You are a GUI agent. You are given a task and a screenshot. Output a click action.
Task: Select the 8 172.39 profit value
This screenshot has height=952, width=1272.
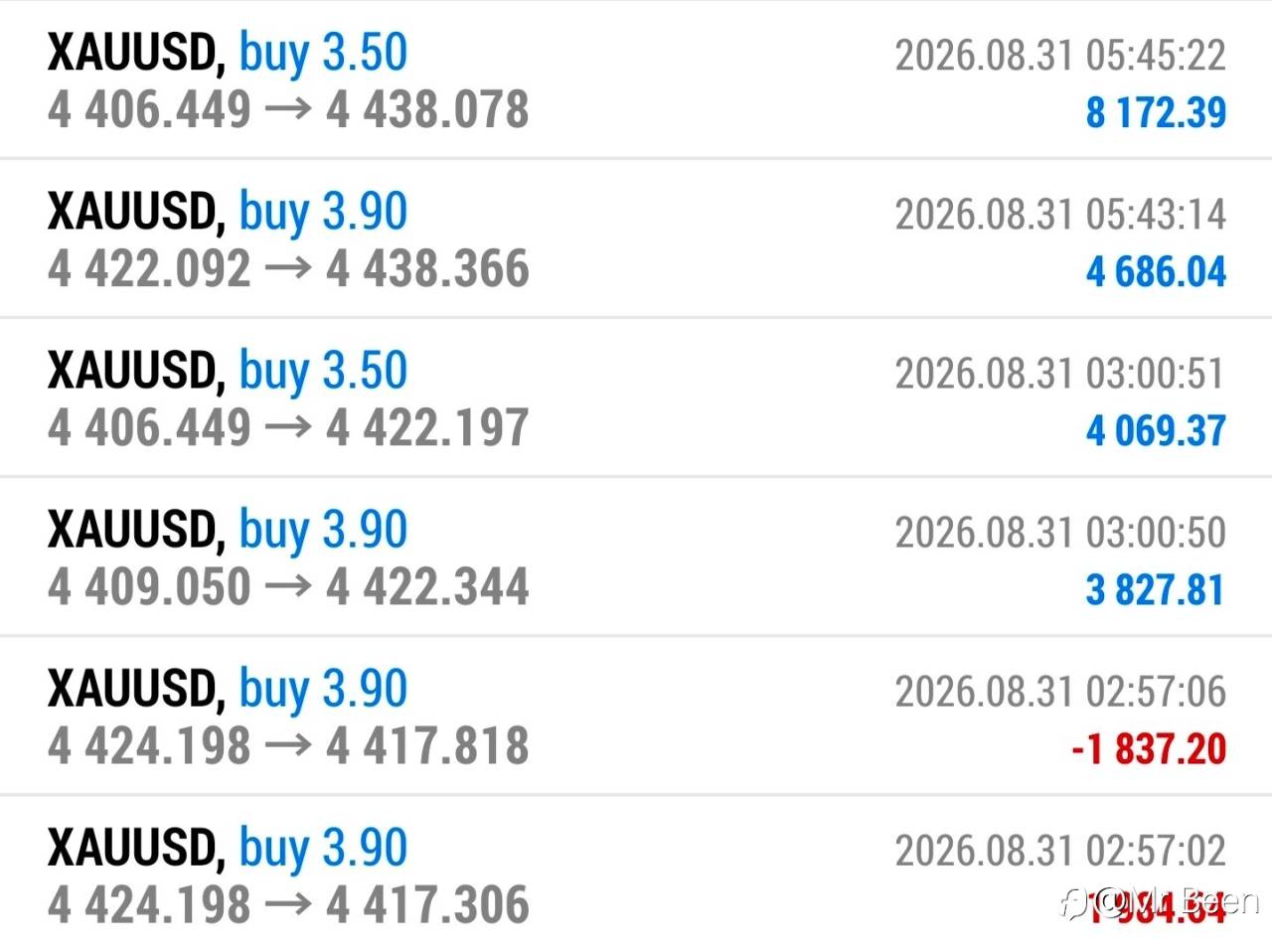tap(1156, 112)
